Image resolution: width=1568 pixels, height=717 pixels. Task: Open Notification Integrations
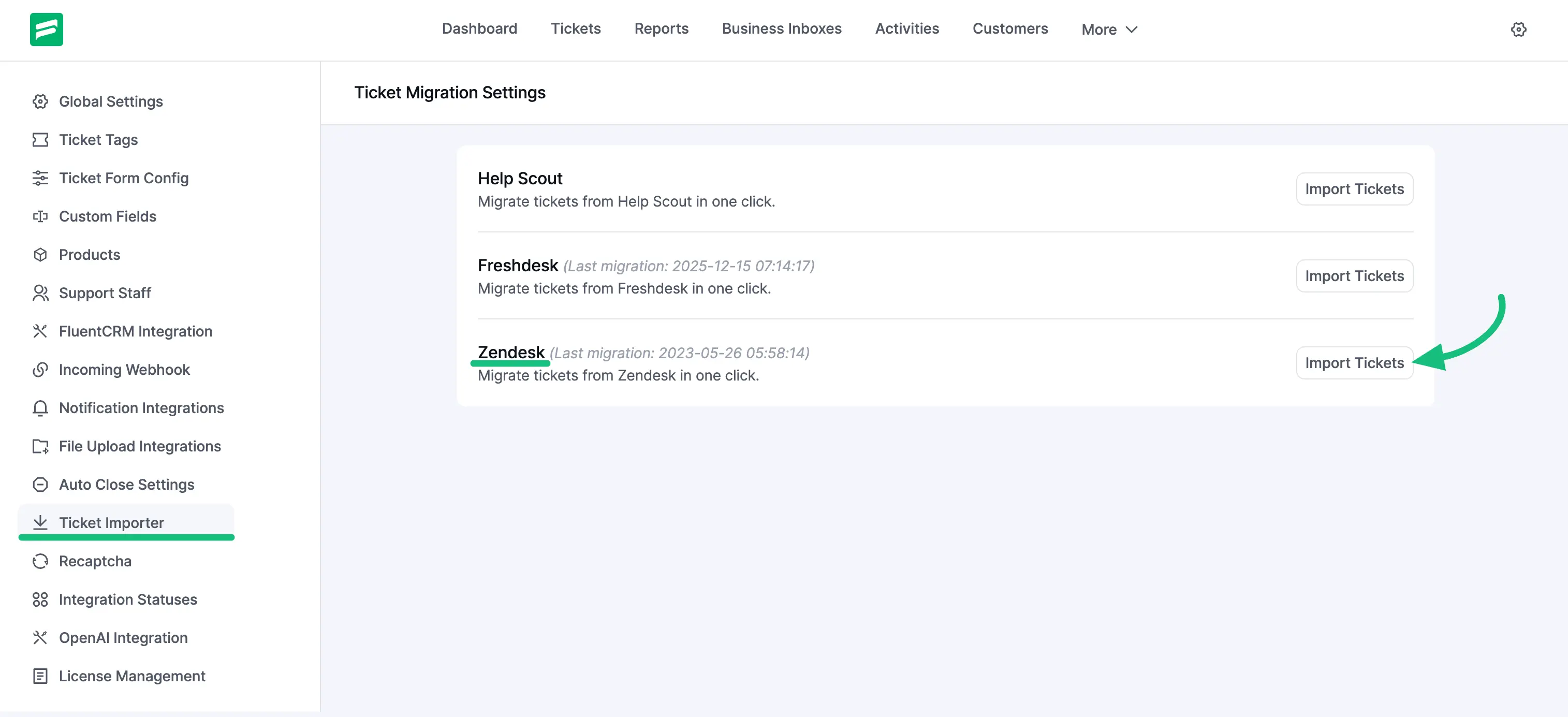click(141, 408)
